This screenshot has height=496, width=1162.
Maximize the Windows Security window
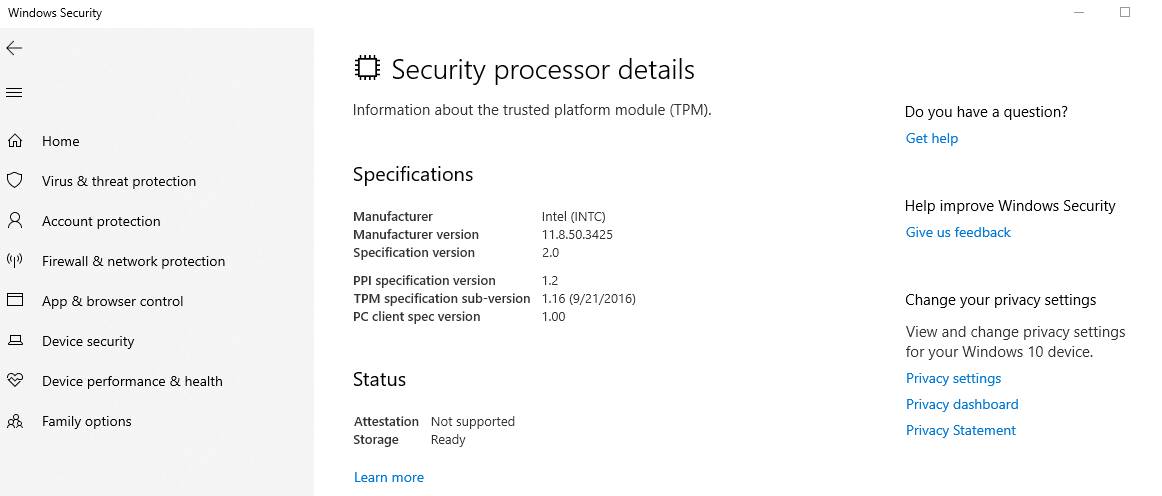click(x=1125, y=12)
